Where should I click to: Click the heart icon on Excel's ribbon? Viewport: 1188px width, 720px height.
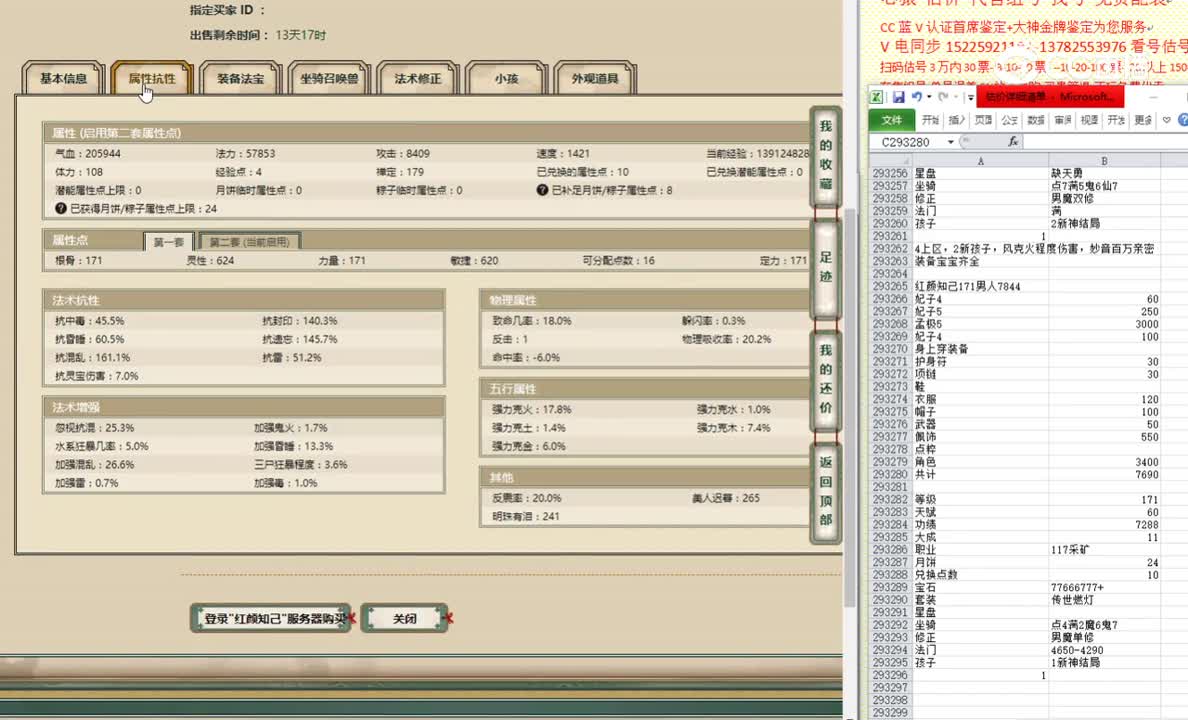pos(1165,120)
